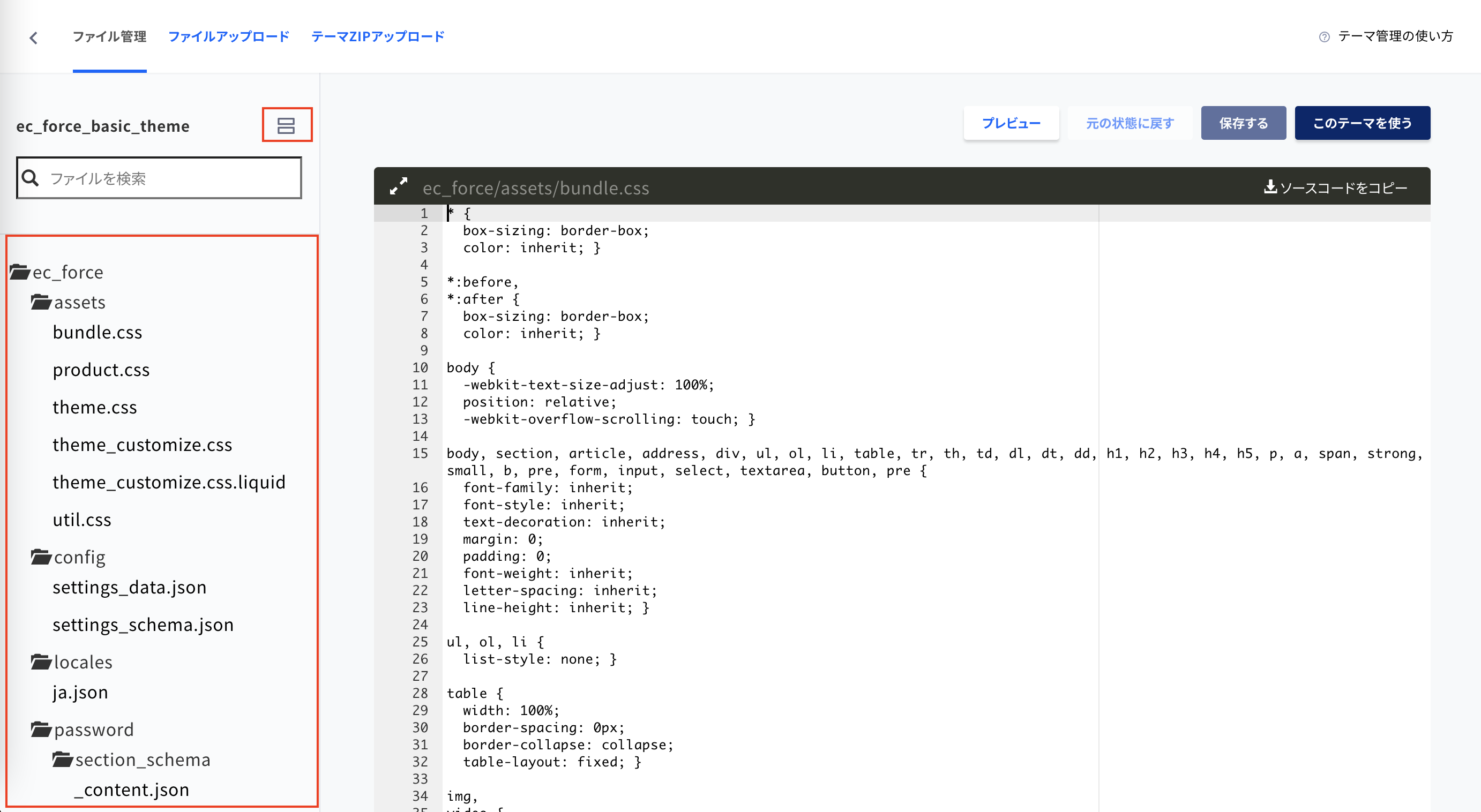
Task: Click the ec_force/assets/bundle.css path header
Action: pyautogui.click(x=536, y=188)
